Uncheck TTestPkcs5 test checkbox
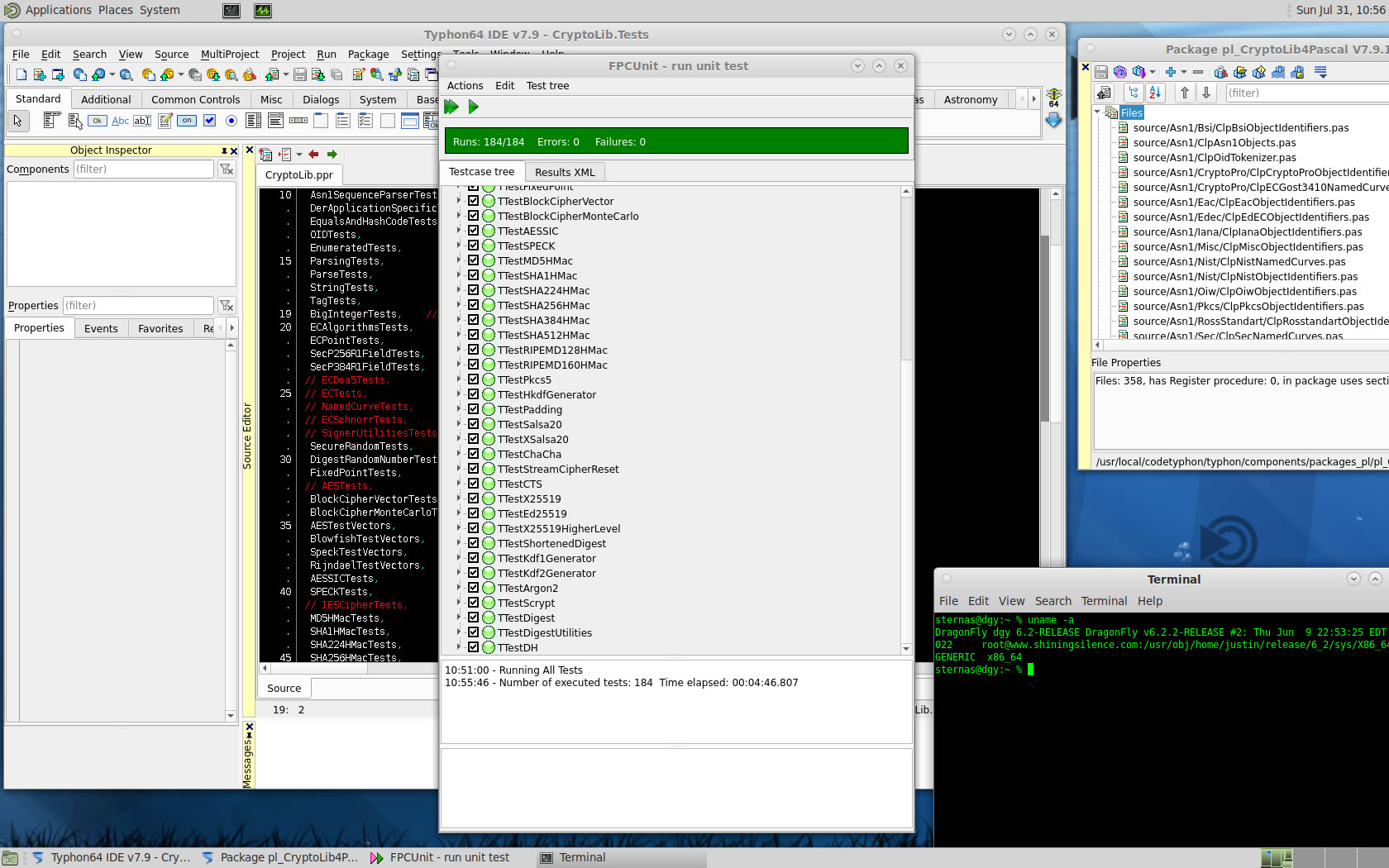Screen dimensions: 1389x868 click(x=474, y=379)
